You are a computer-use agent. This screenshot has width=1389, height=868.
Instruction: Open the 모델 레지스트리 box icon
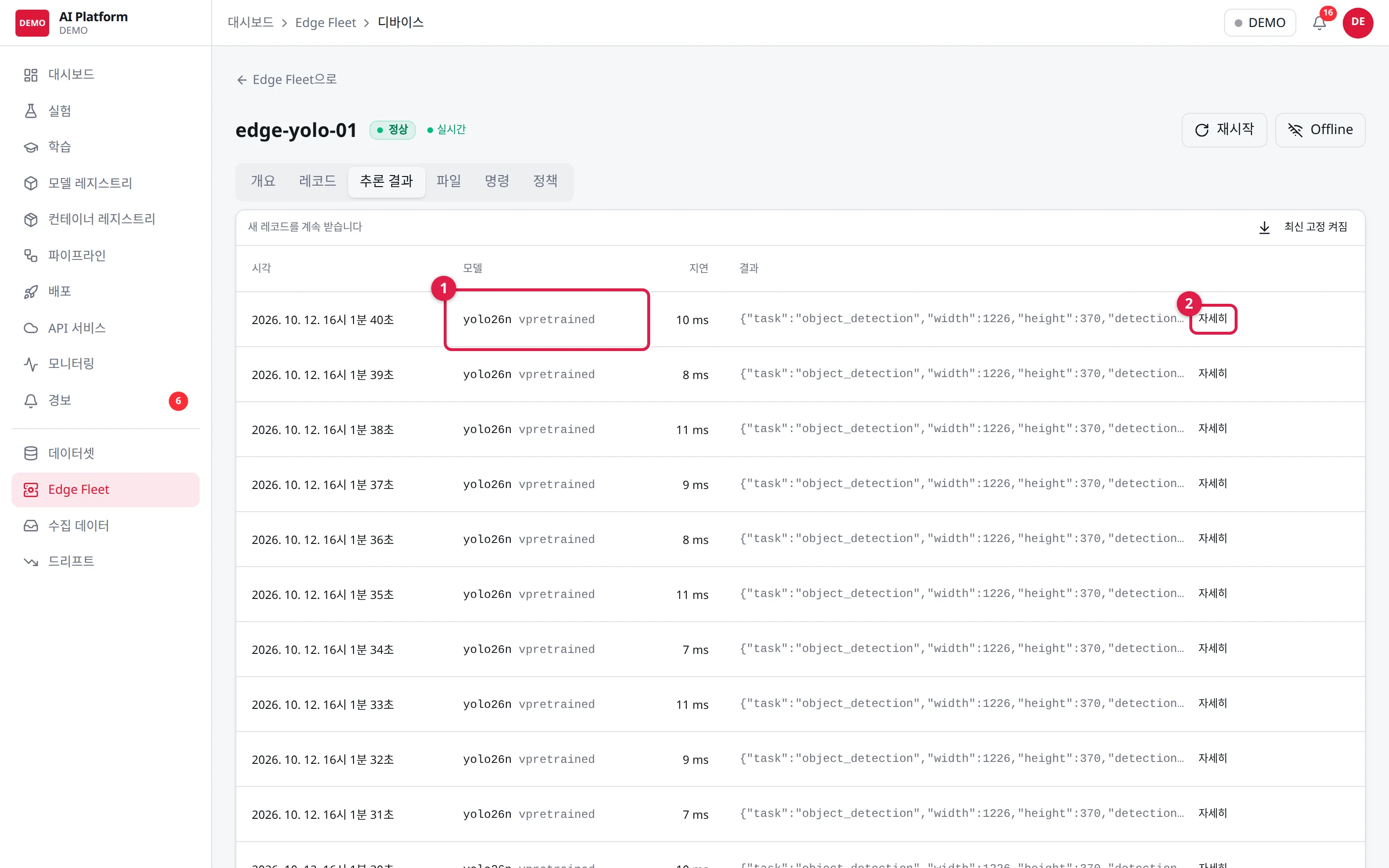[x=31, y=183]
